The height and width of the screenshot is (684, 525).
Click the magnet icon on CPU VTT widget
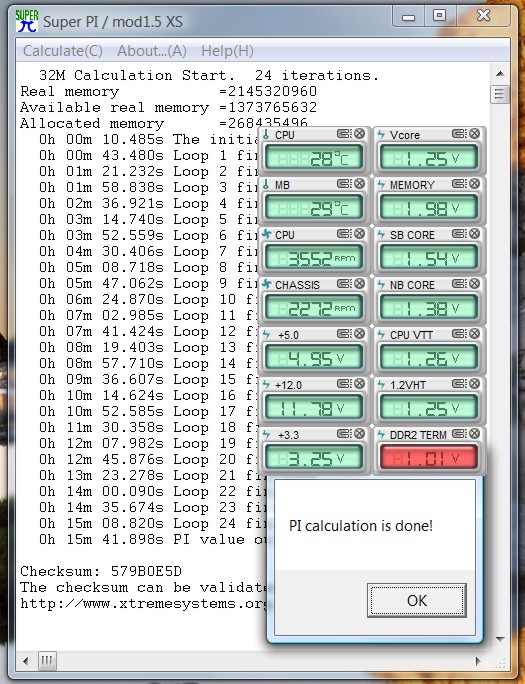460,334
